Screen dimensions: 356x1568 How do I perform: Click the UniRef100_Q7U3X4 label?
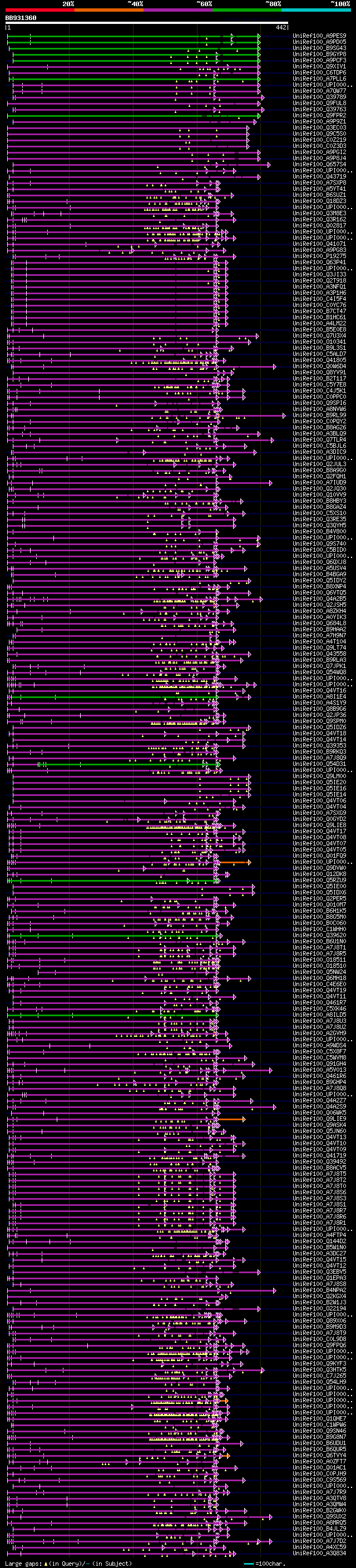click(x=319, y=336)
